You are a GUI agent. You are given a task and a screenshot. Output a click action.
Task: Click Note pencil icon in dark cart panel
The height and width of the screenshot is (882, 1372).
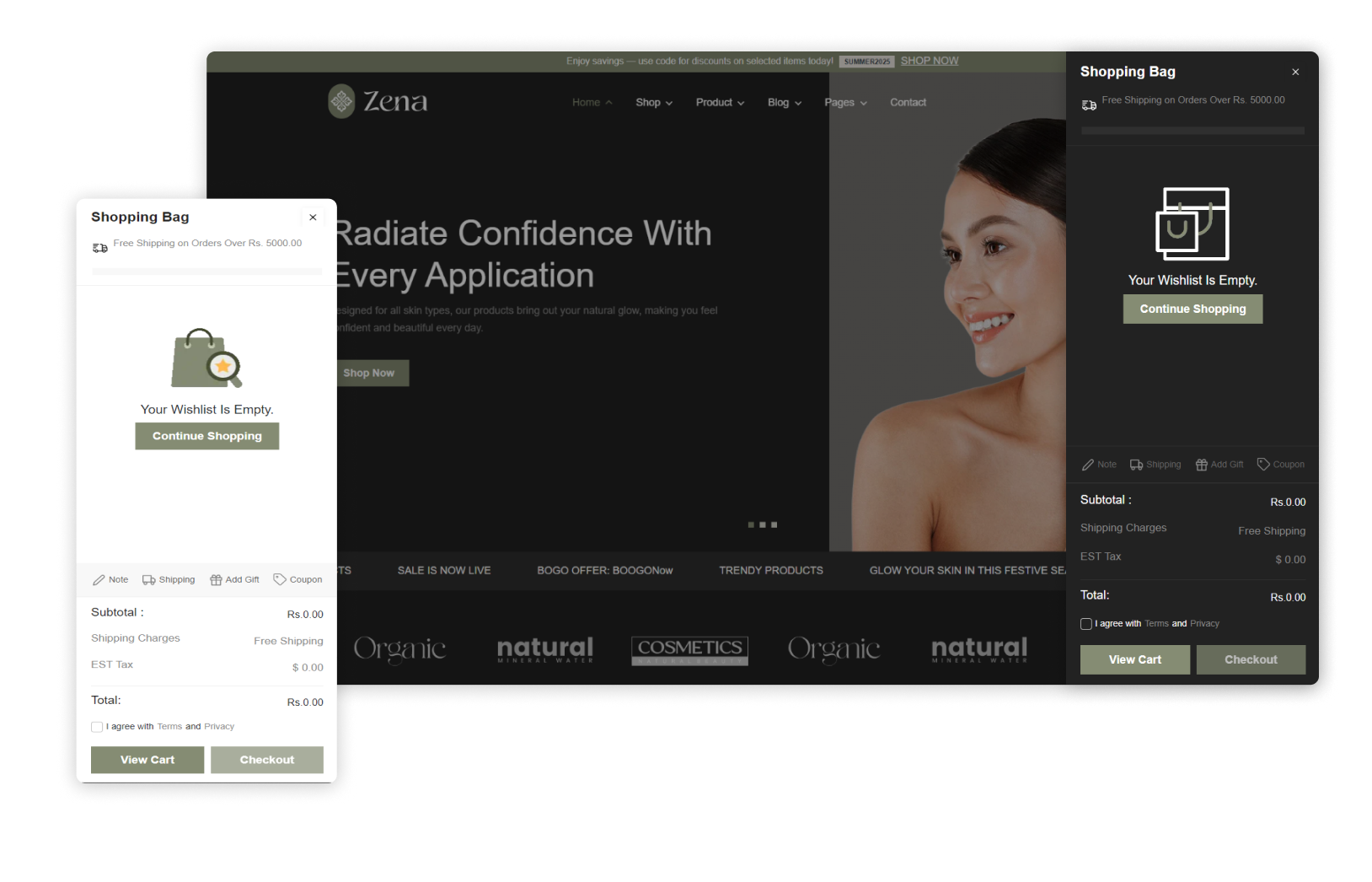(1088, 465)
